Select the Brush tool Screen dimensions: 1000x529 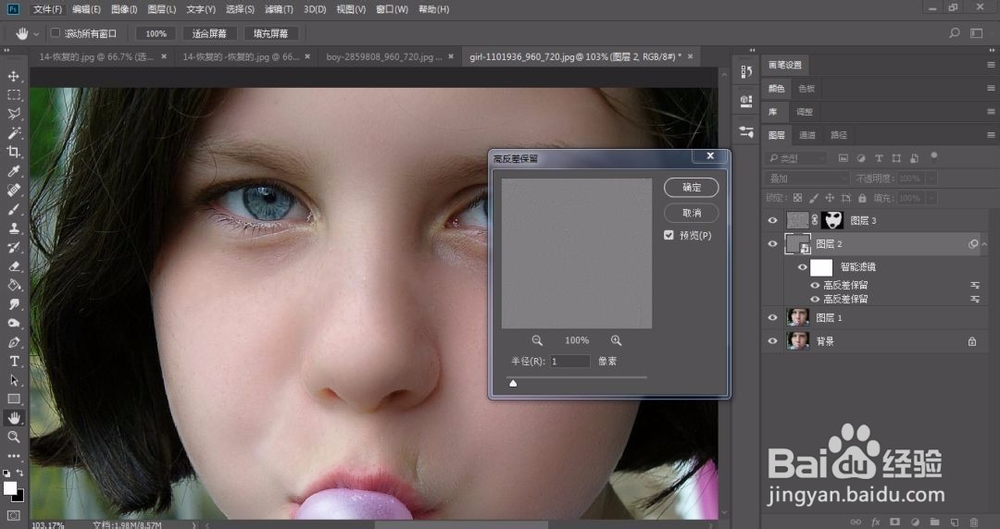(x=13, y=209)
